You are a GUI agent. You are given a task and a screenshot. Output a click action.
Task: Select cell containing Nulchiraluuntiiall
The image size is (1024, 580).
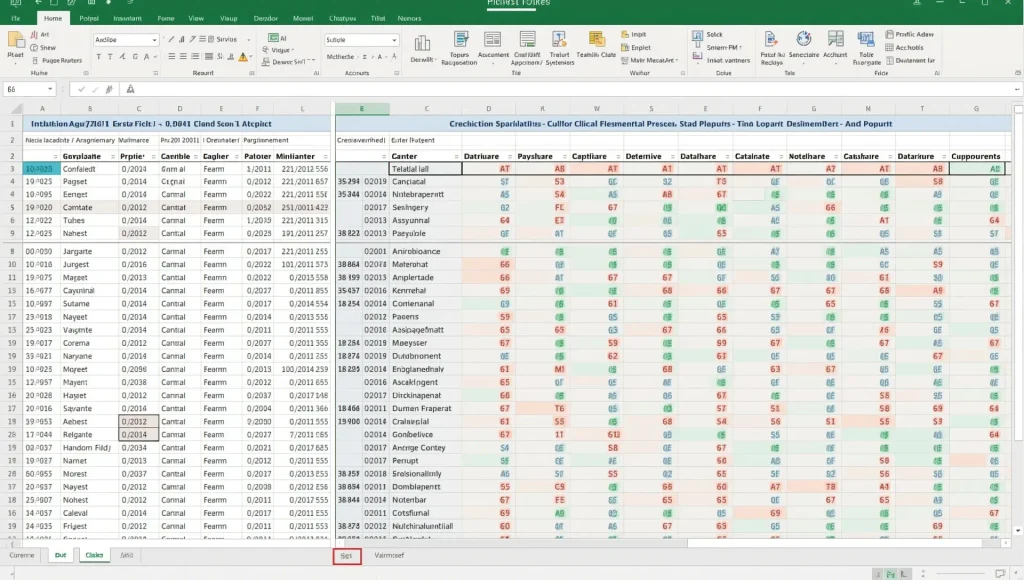(426, 526)
